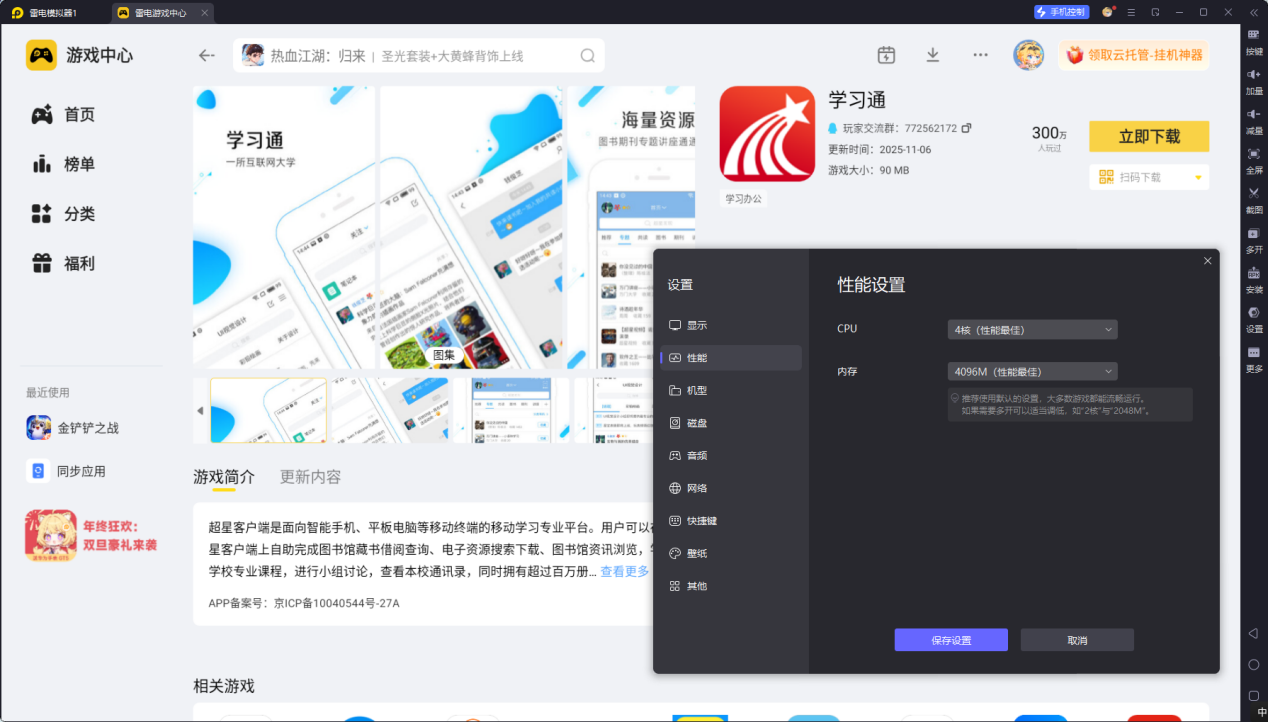Click the 查看更多 link in description
Screen dimensions: 1268x722
pos(625,571)
